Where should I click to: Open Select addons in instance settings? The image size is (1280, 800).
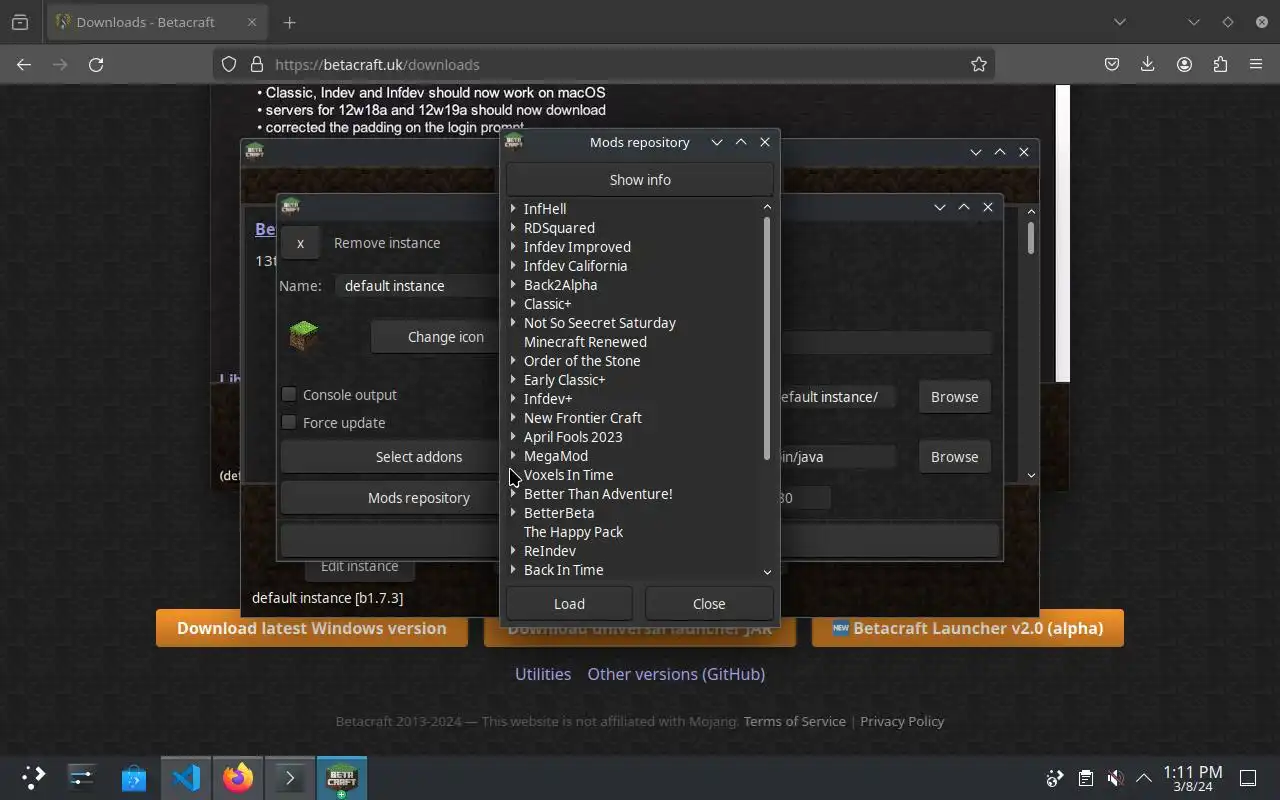point(390,457)
